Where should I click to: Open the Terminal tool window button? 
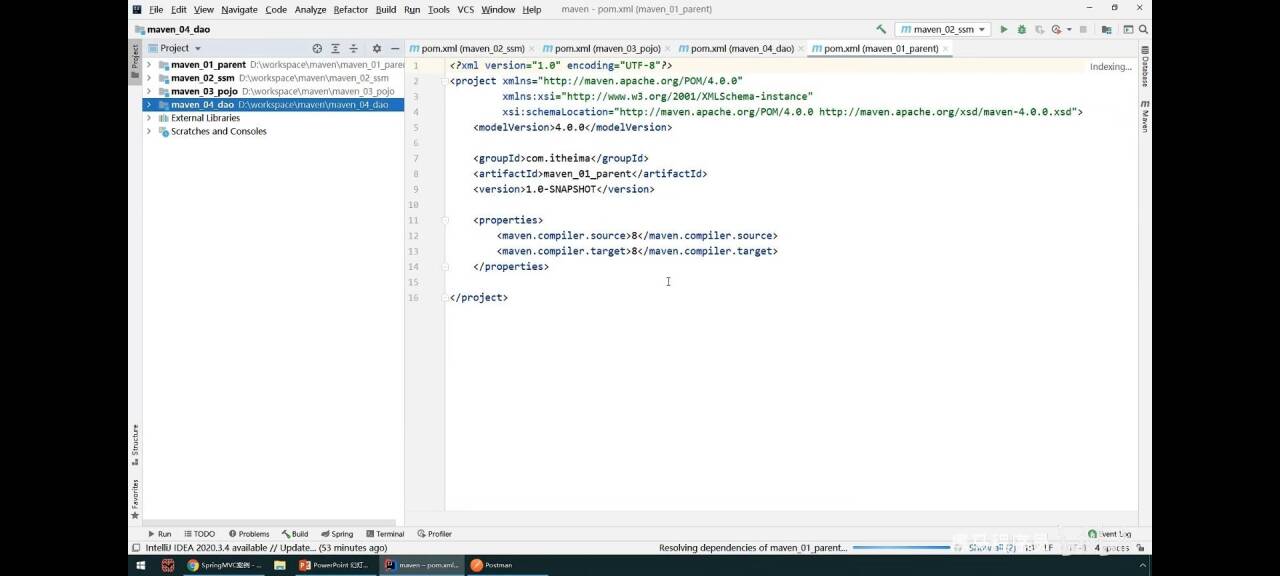tap(384, 534)
